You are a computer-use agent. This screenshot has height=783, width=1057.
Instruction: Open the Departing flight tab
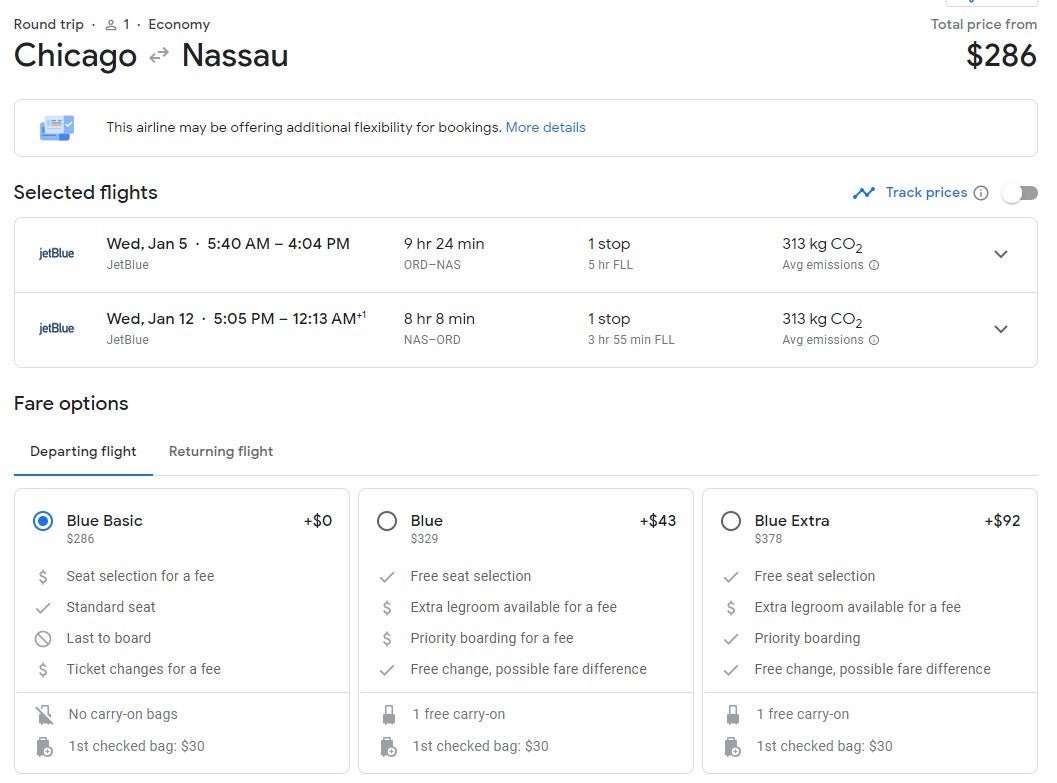click(x=83, y=452)
